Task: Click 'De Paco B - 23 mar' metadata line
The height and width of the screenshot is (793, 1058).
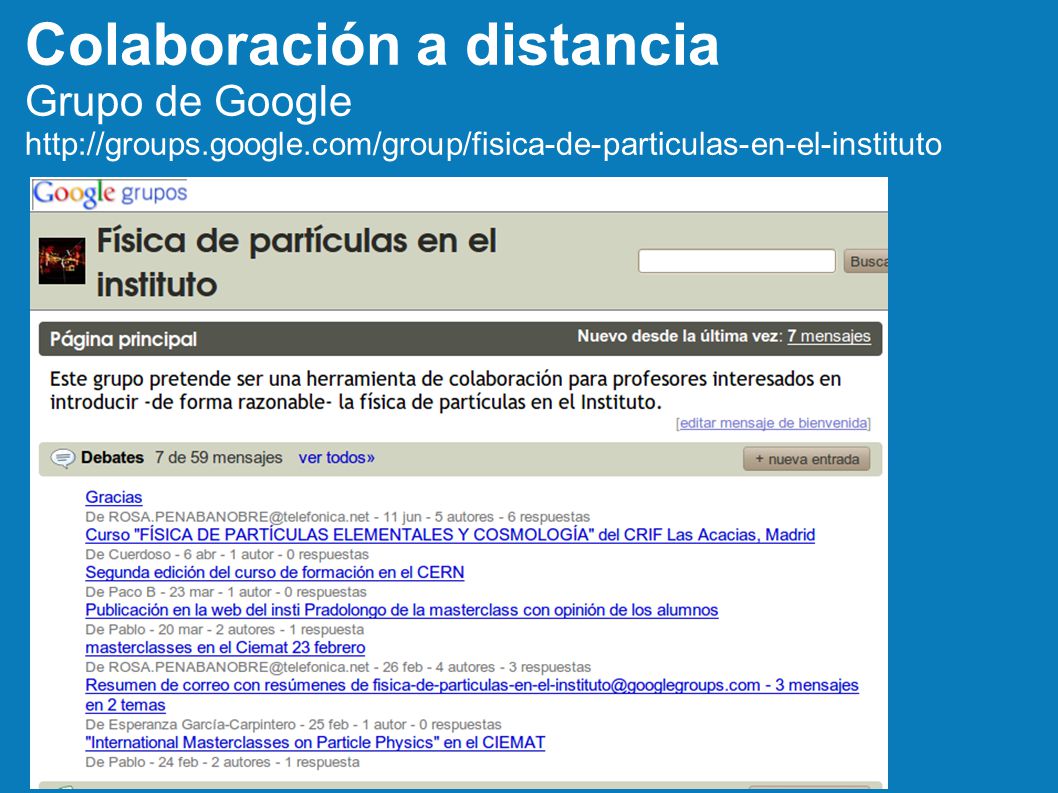Action: point(225,593)
